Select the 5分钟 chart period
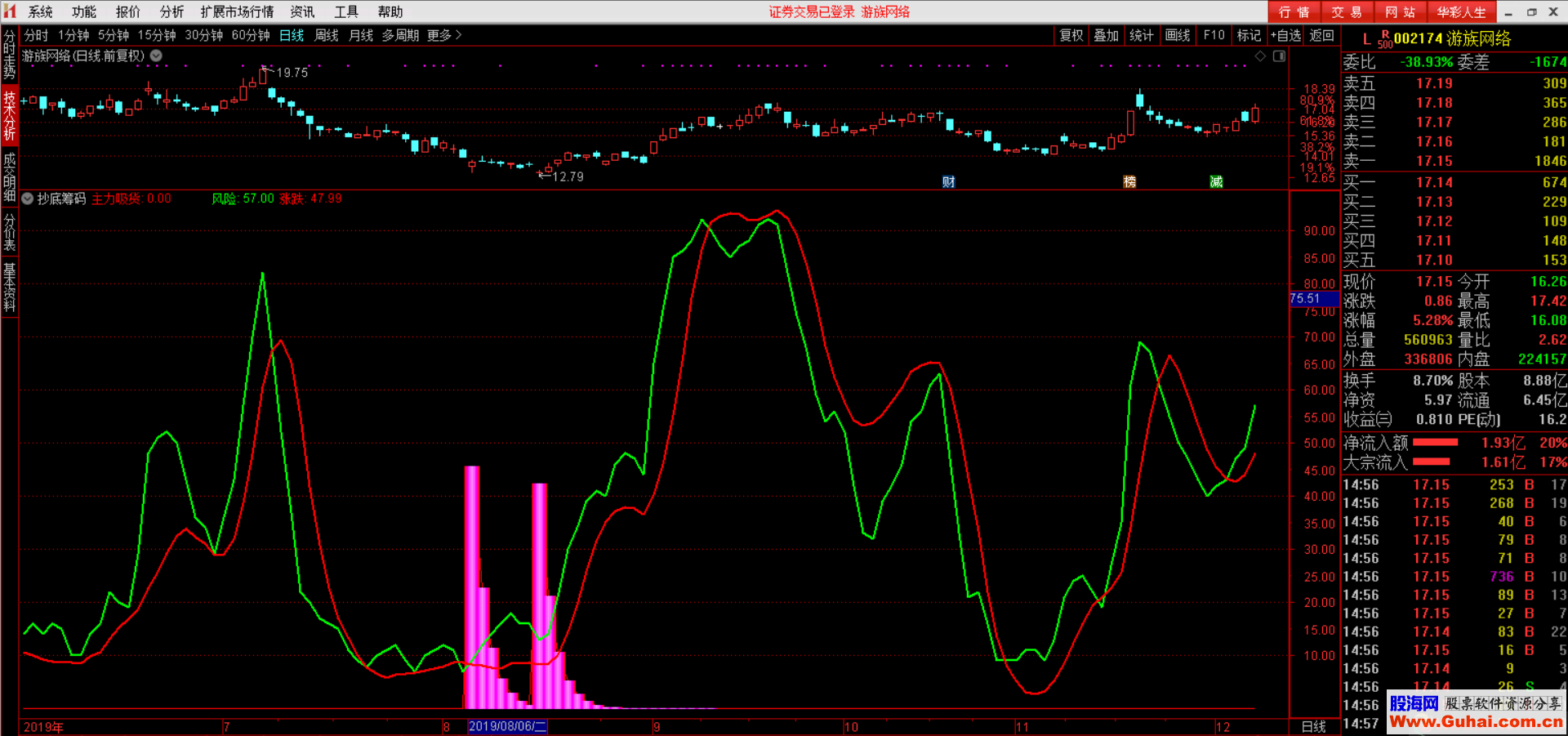1568x736 pixels. tap(114, 35)
